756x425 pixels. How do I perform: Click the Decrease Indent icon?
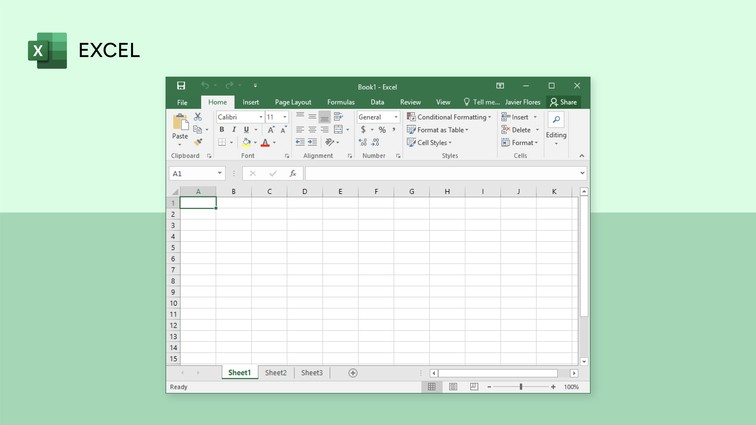300,142
